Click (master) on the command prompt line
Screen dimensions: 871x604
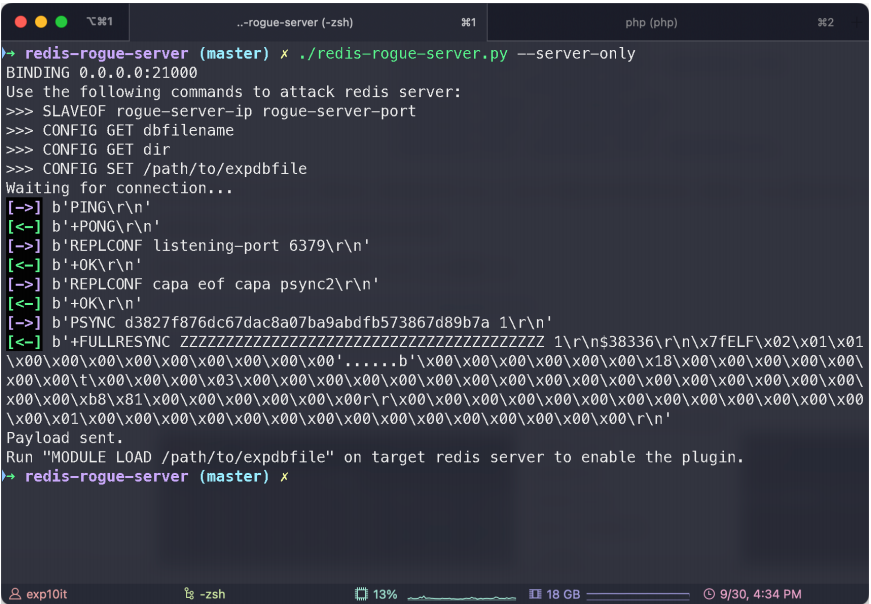click(x=234, y=54)
